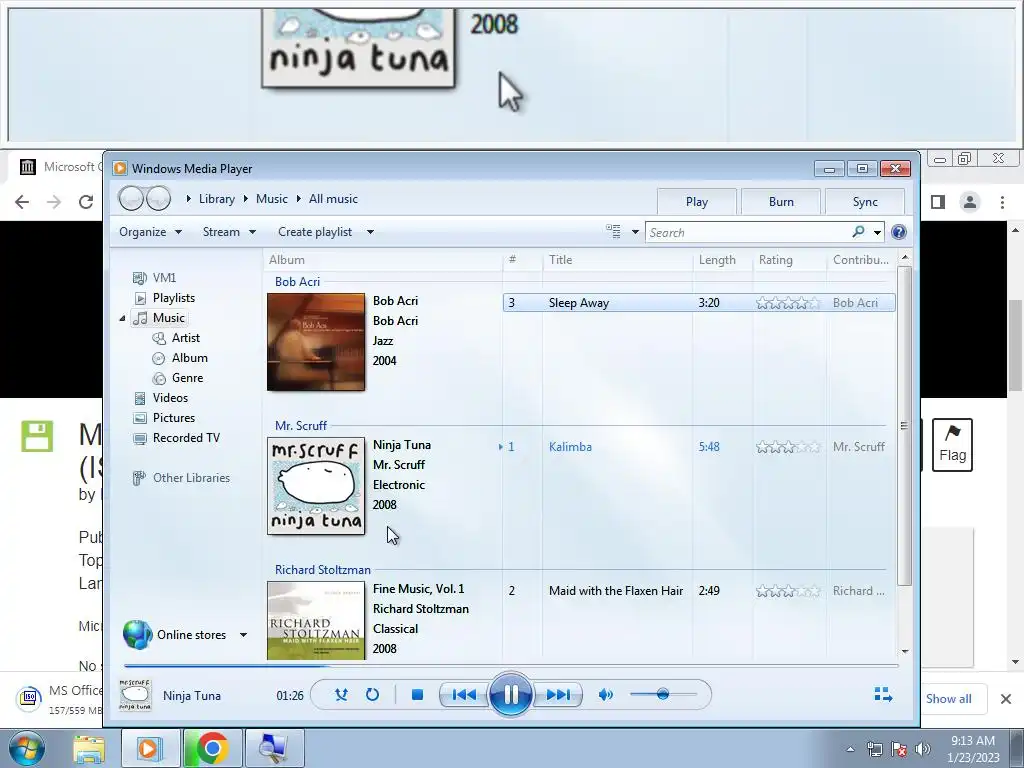This screenshot has height=768, width=1024.
Task: Click the Bob Acri album cover
Action: point(316,342)
